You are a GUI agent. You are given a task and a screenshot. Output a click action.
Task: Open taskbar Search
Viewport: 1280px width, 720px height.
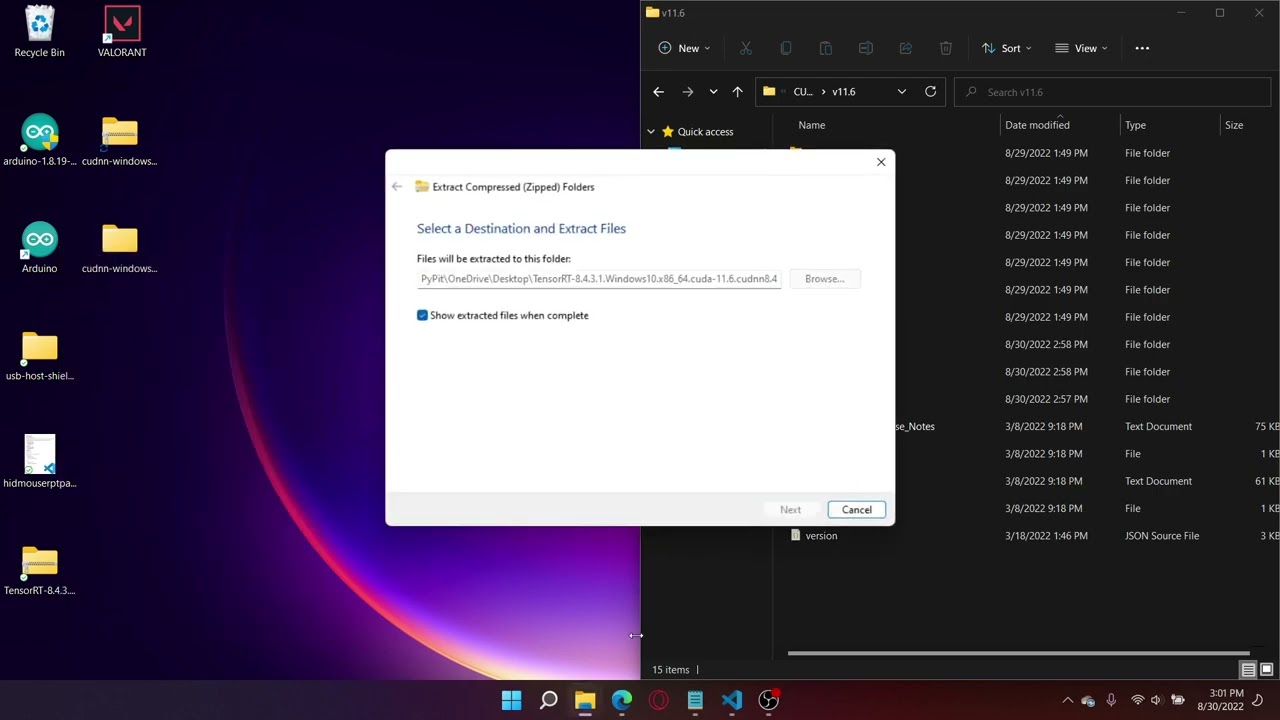click(x=548, y=700)
